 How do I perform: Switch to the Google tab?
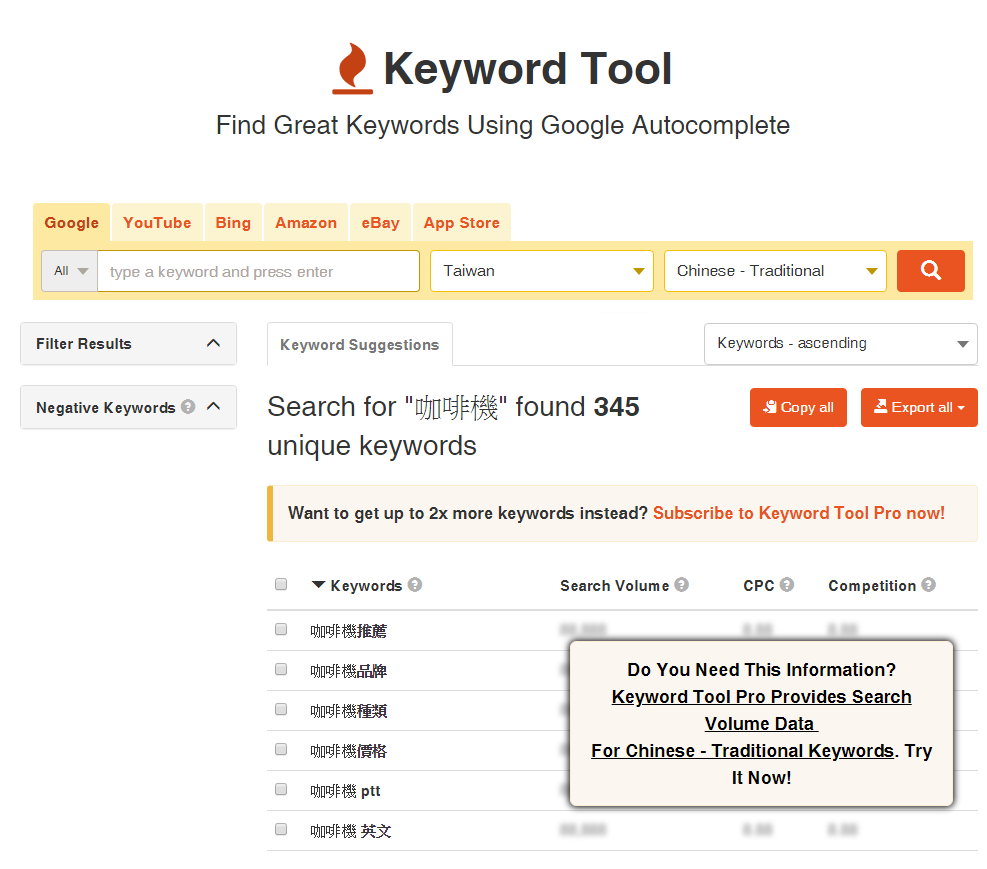(x=72, y=223)
